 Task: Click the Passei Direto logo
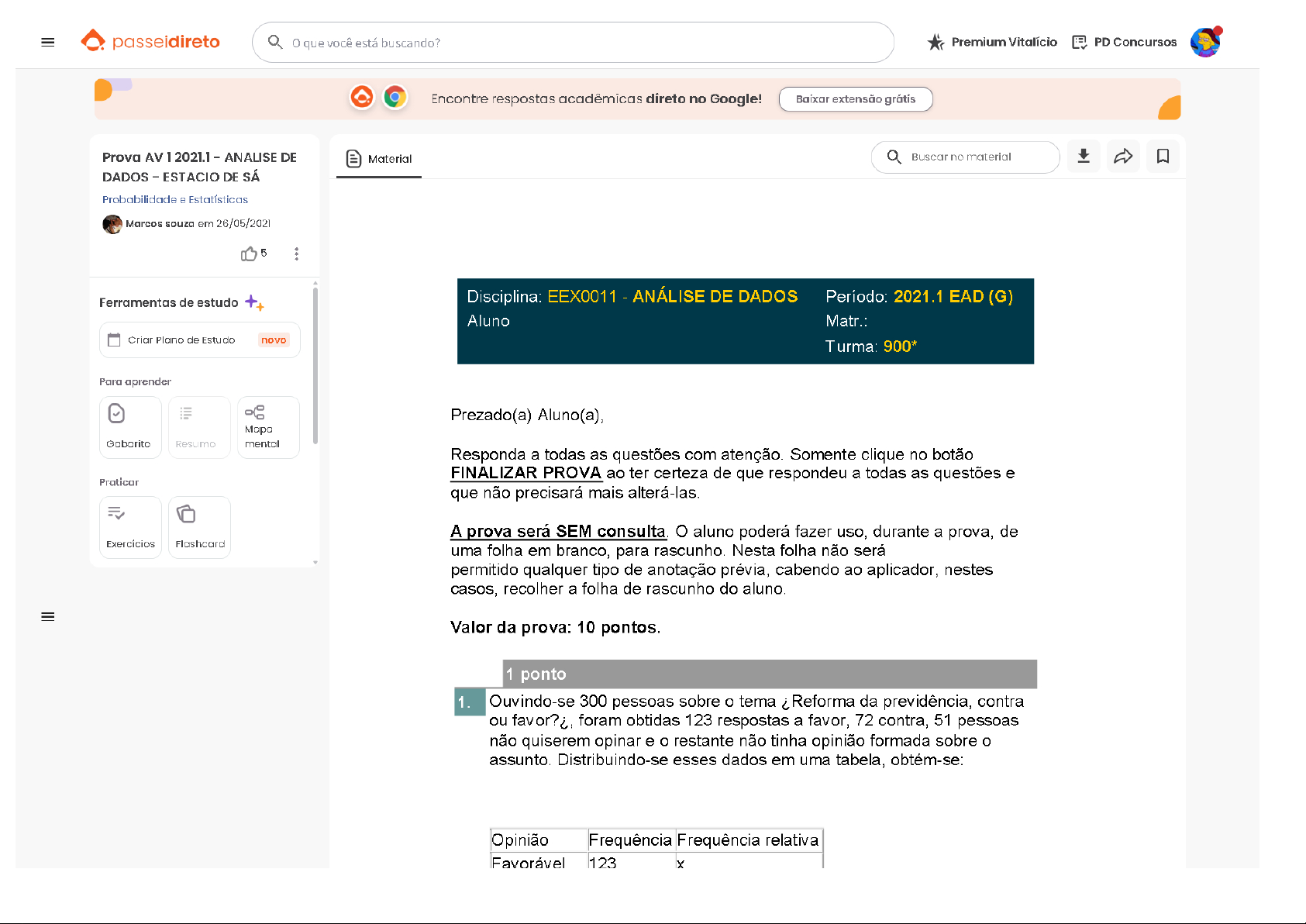tap(150, 42)
